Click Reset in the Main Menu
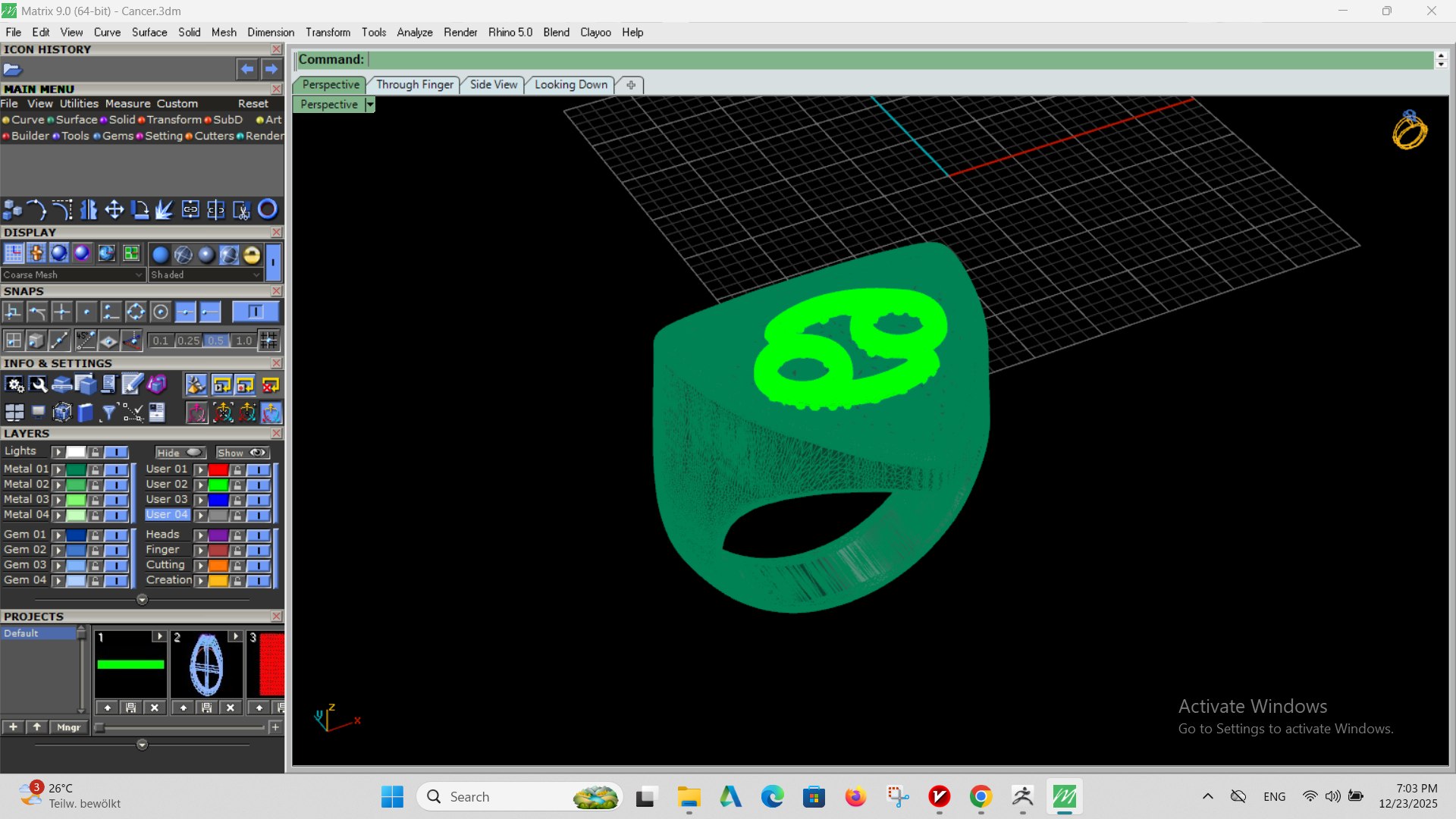1456x819 pixels. point(253,104)
